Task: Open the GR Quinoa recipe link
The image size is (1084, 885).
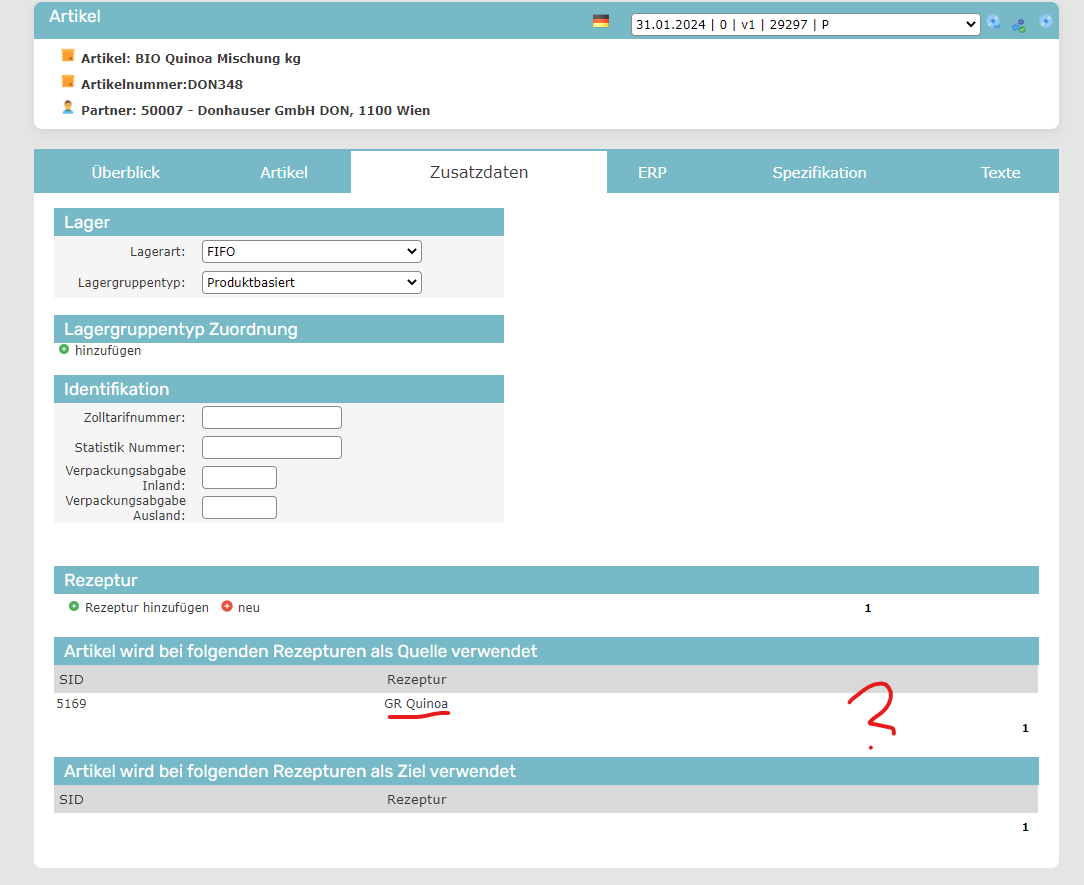Action: tap(417, 703)
